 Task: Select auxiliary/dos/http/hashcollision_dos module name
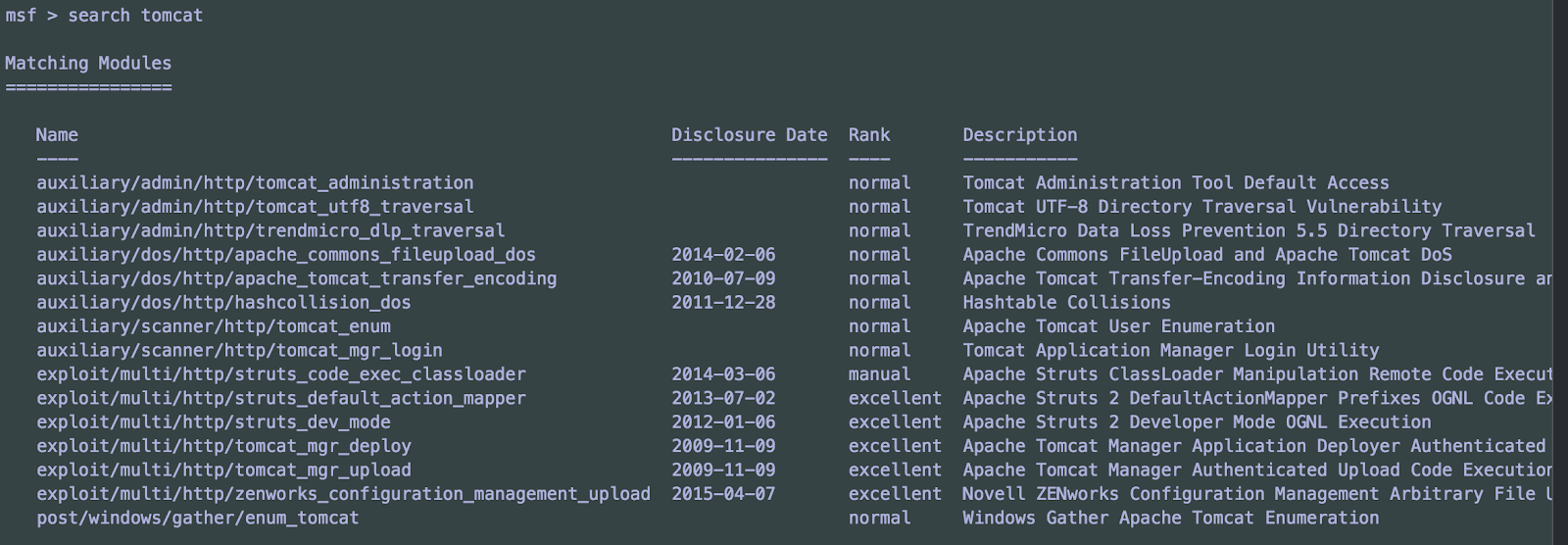pyautogui.click(x=223, y=303)
